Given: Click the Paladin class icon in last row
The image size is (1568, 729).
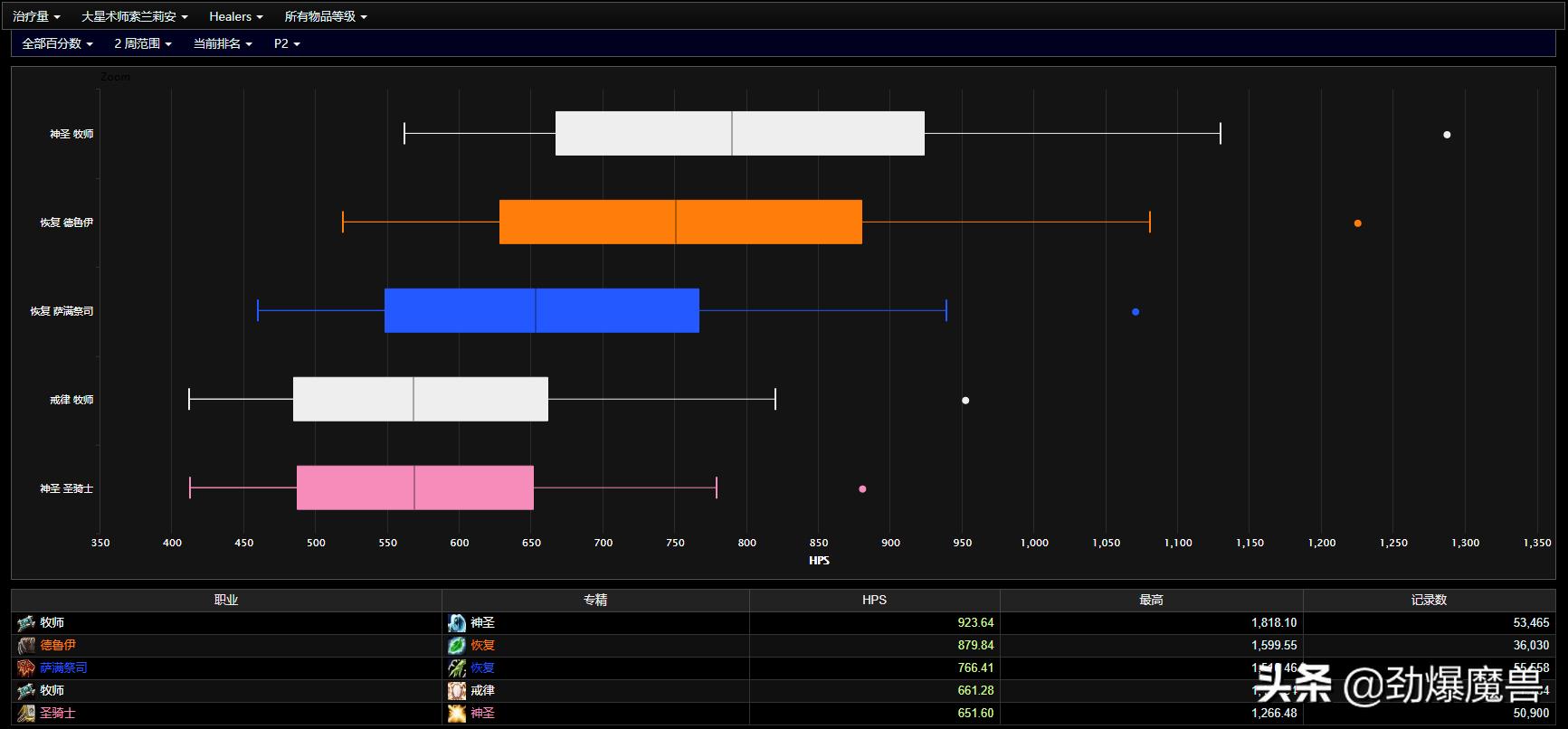Looking at the screenshot, I should [26, 714].
